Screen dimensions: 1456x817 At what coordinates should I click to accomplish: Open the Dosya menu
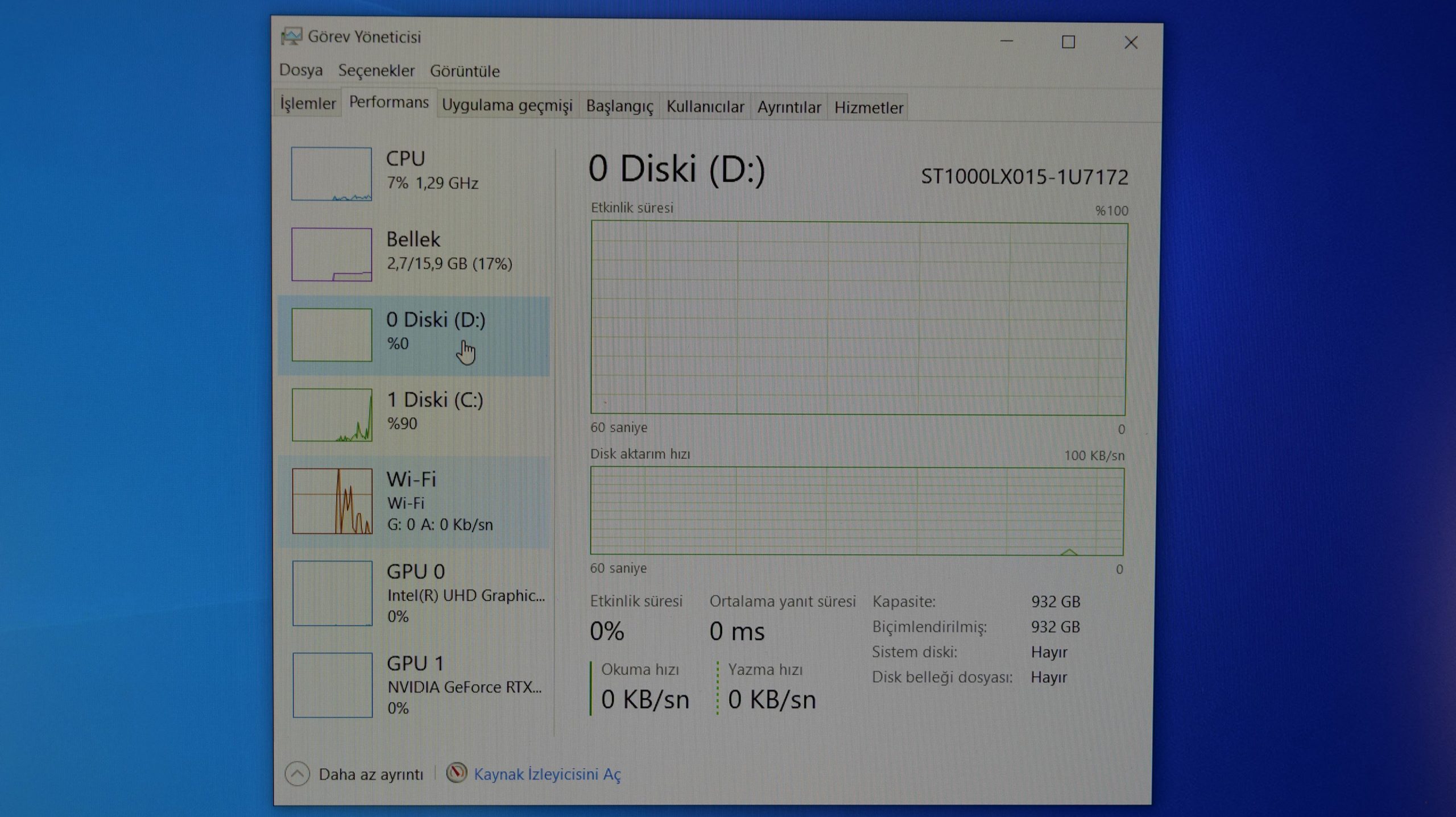301,70
